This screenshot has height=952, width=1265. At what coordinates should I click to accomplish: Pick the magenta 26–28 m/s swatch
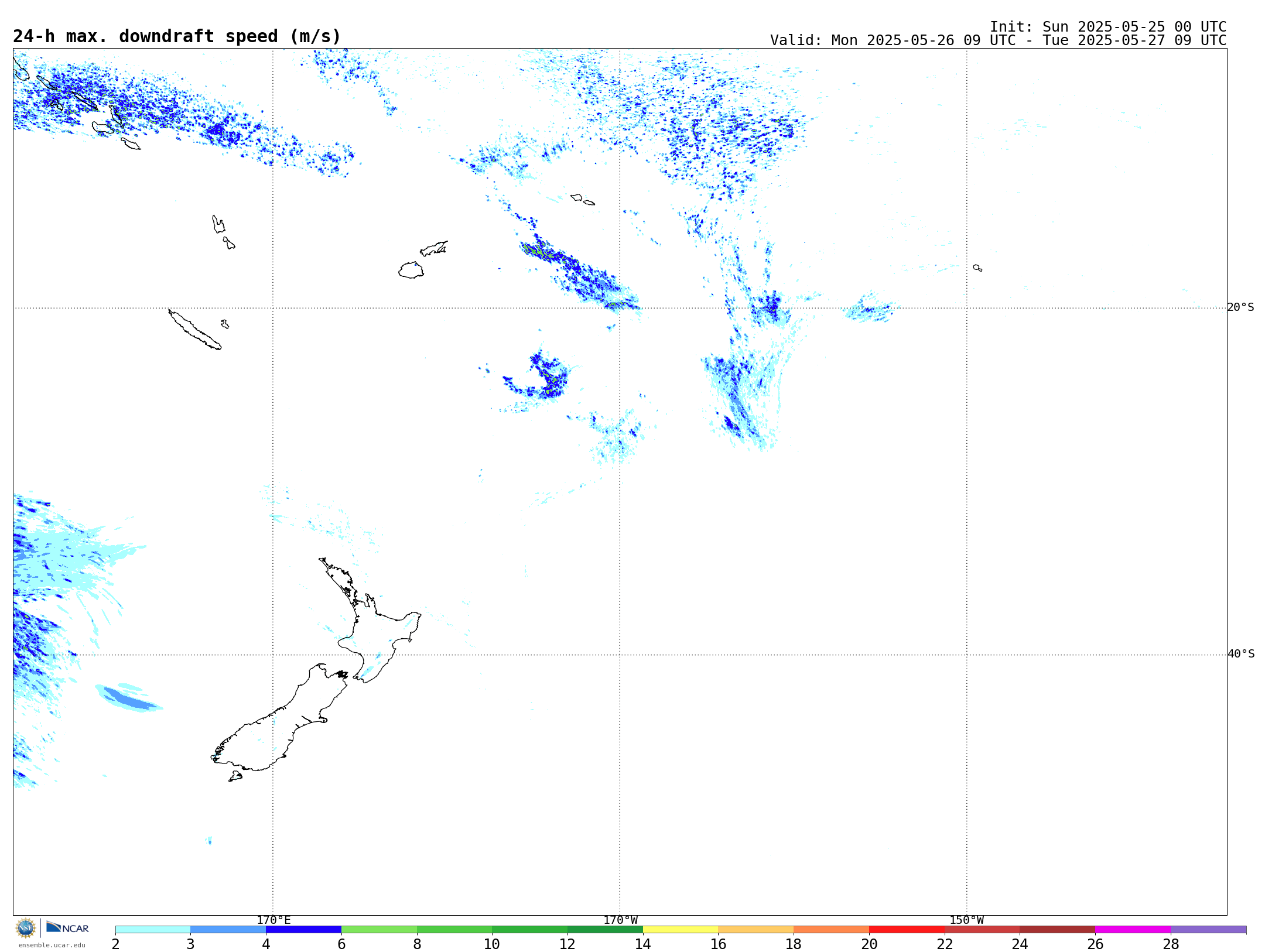pyautogui.click(x=1133, y=930)
